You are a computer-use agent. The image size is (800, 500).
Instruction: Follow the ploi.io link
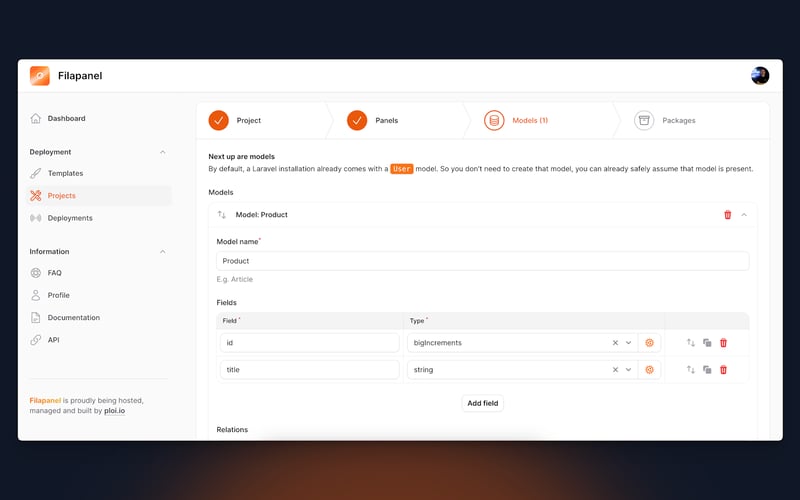(114, 411)
